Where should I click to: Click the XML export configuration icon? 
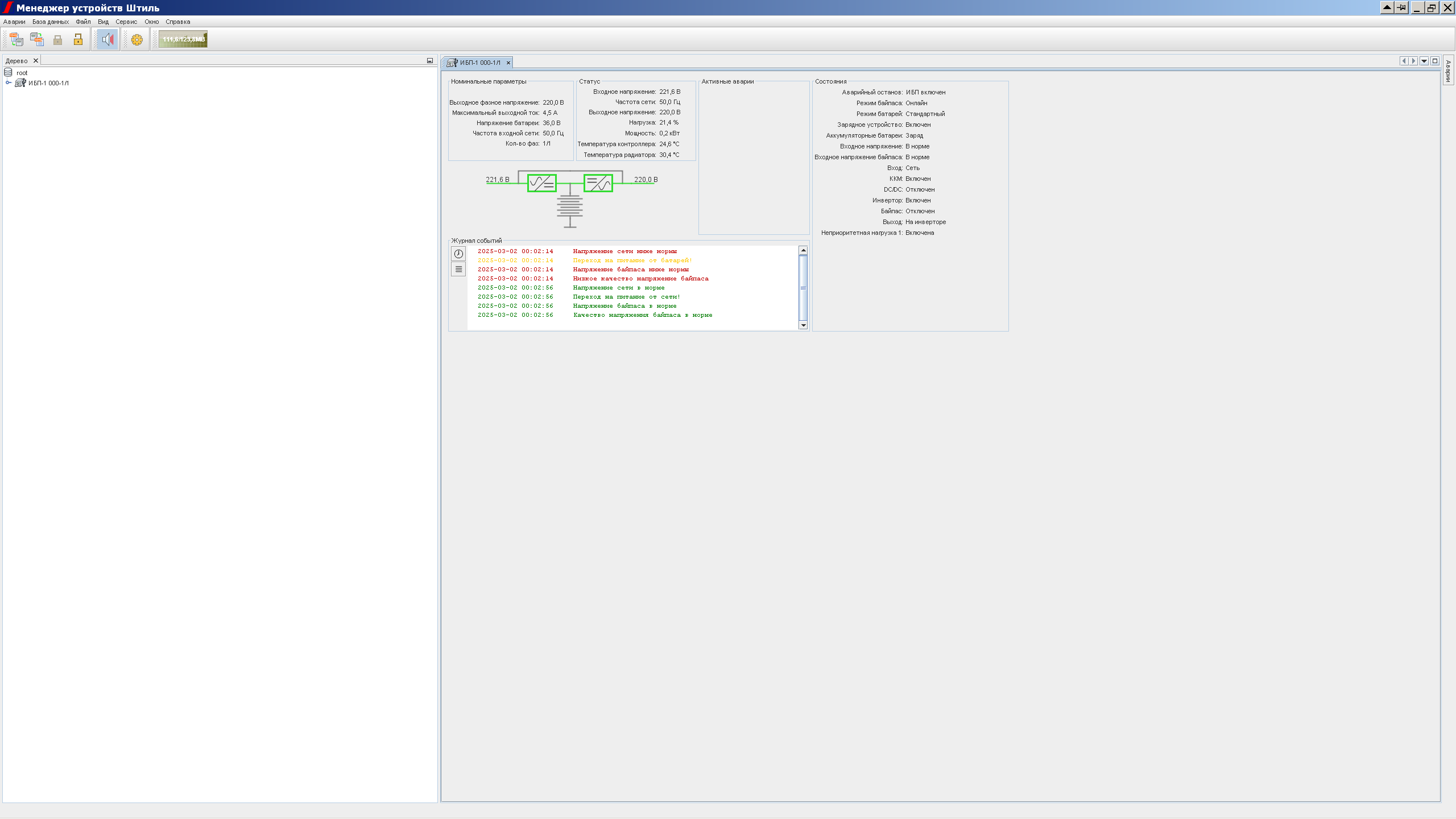point(37,39)
